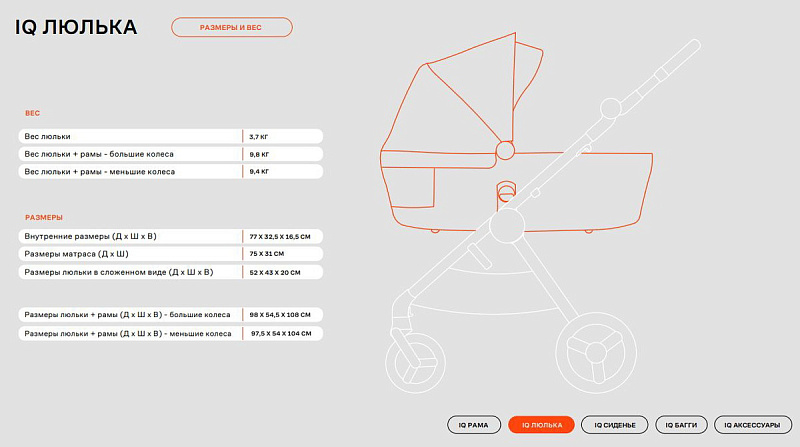Select the Вес люльки row
The image size is (800, 447).
click(130, 136)
